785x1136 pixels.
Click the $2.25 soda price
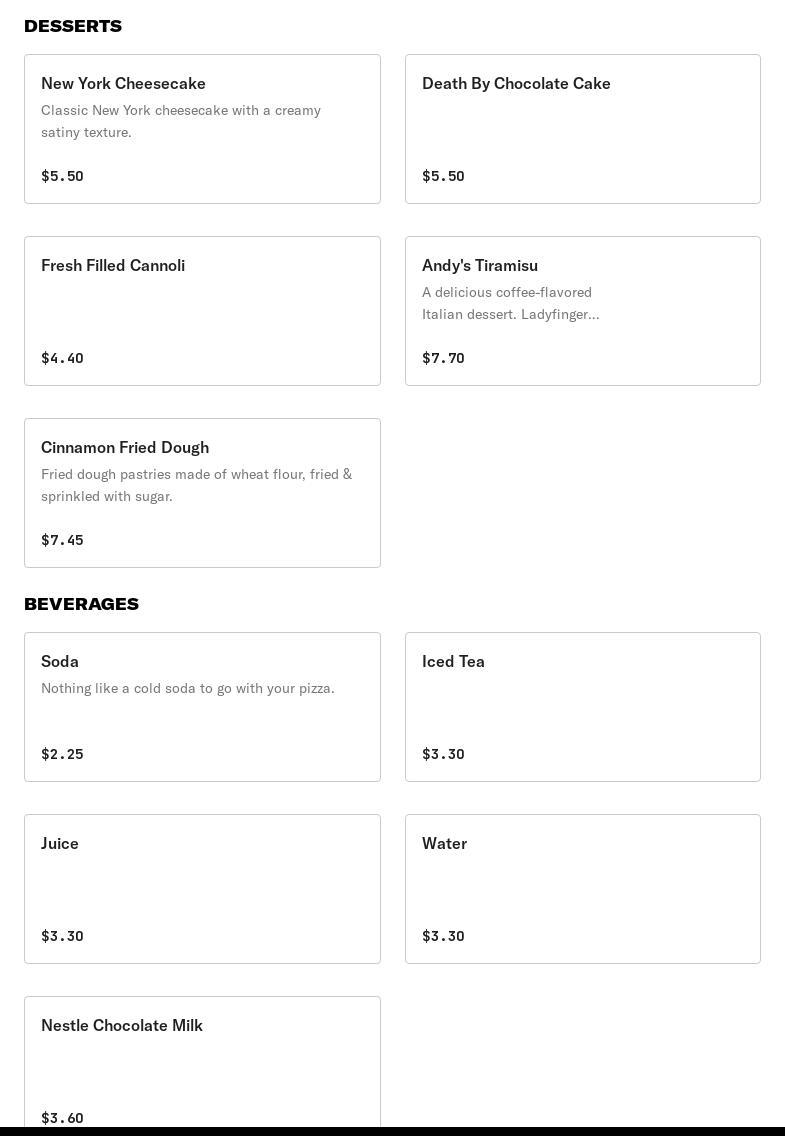click(62, 754)
